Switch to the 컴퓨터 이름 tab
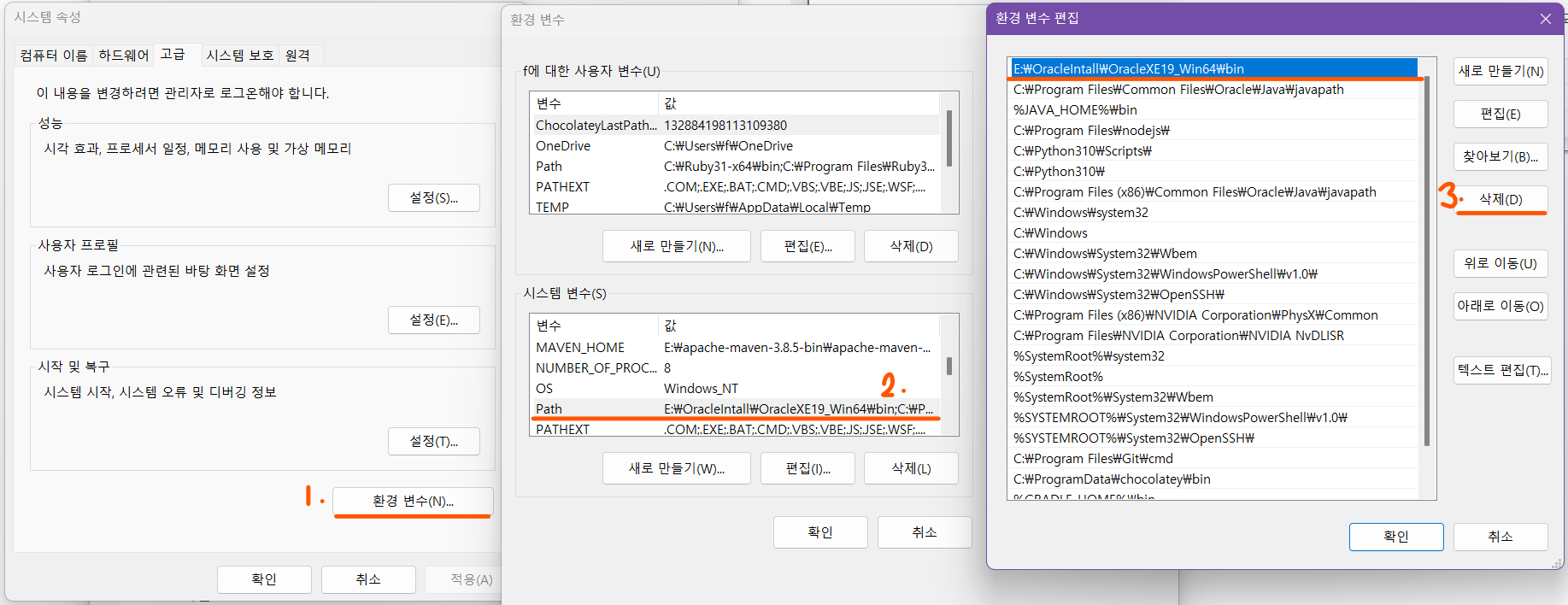This screenshot has height=605, width=1568. point(54,56)
